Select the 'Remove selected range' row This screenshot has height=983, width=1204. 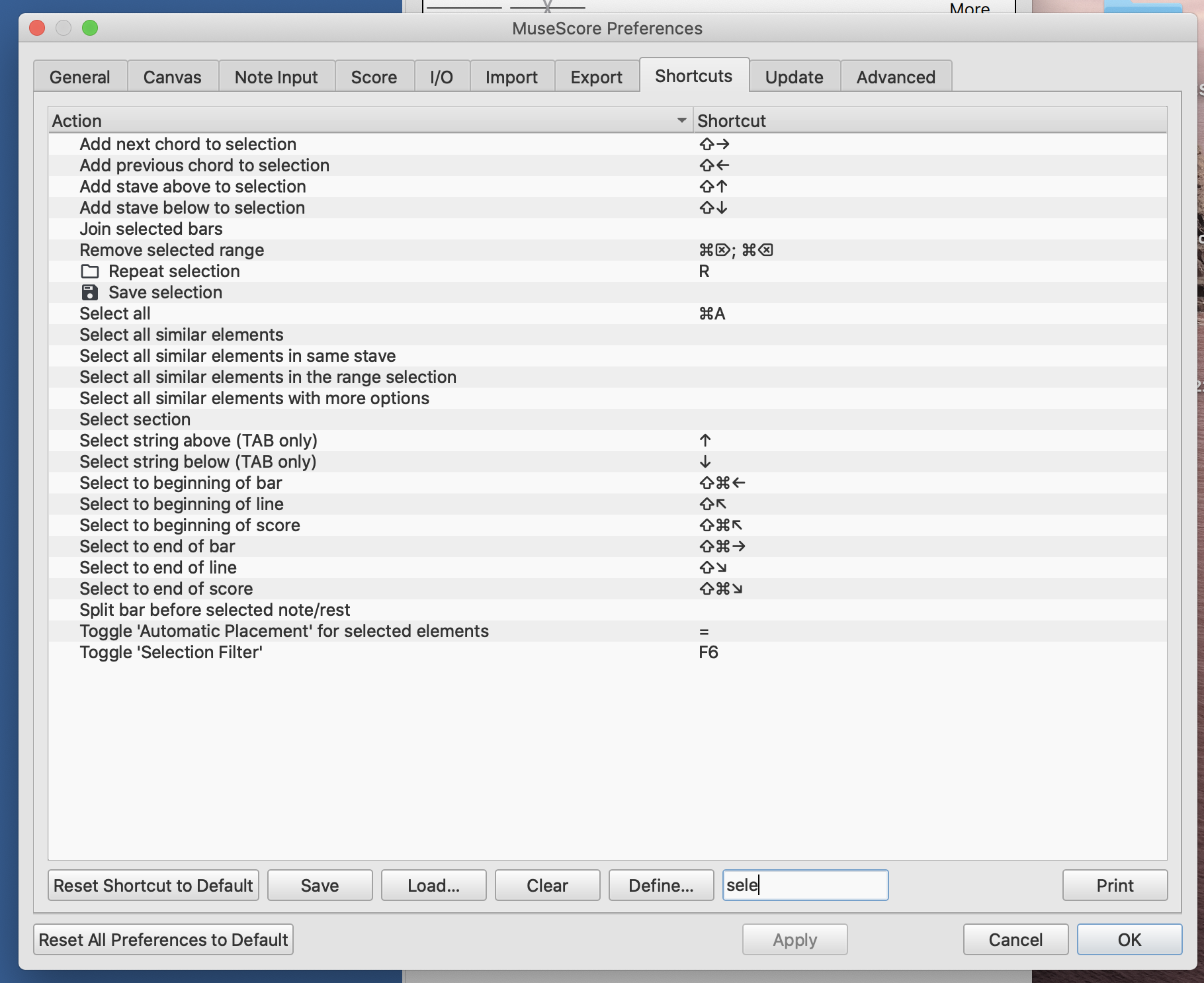(x=607, y=250)
